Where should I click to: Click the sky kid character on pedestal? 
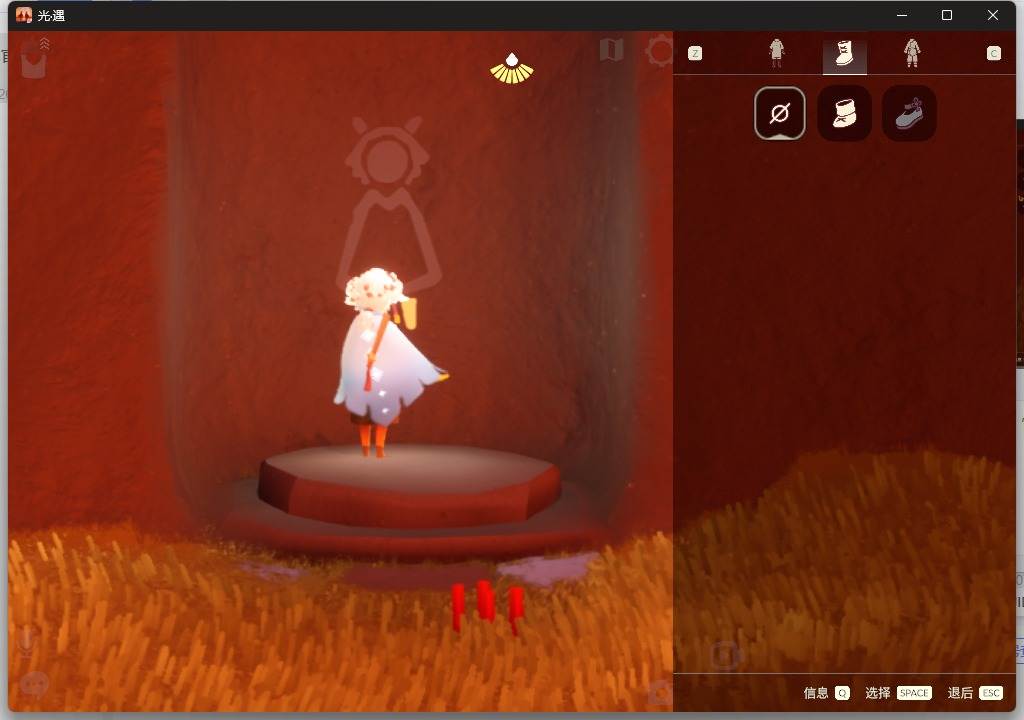[385, 363]
